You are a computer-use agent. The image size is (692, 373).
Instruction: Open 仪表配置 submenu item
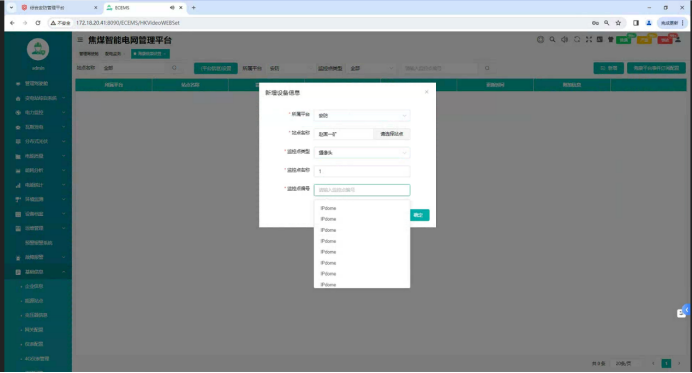tap(34, 344)
